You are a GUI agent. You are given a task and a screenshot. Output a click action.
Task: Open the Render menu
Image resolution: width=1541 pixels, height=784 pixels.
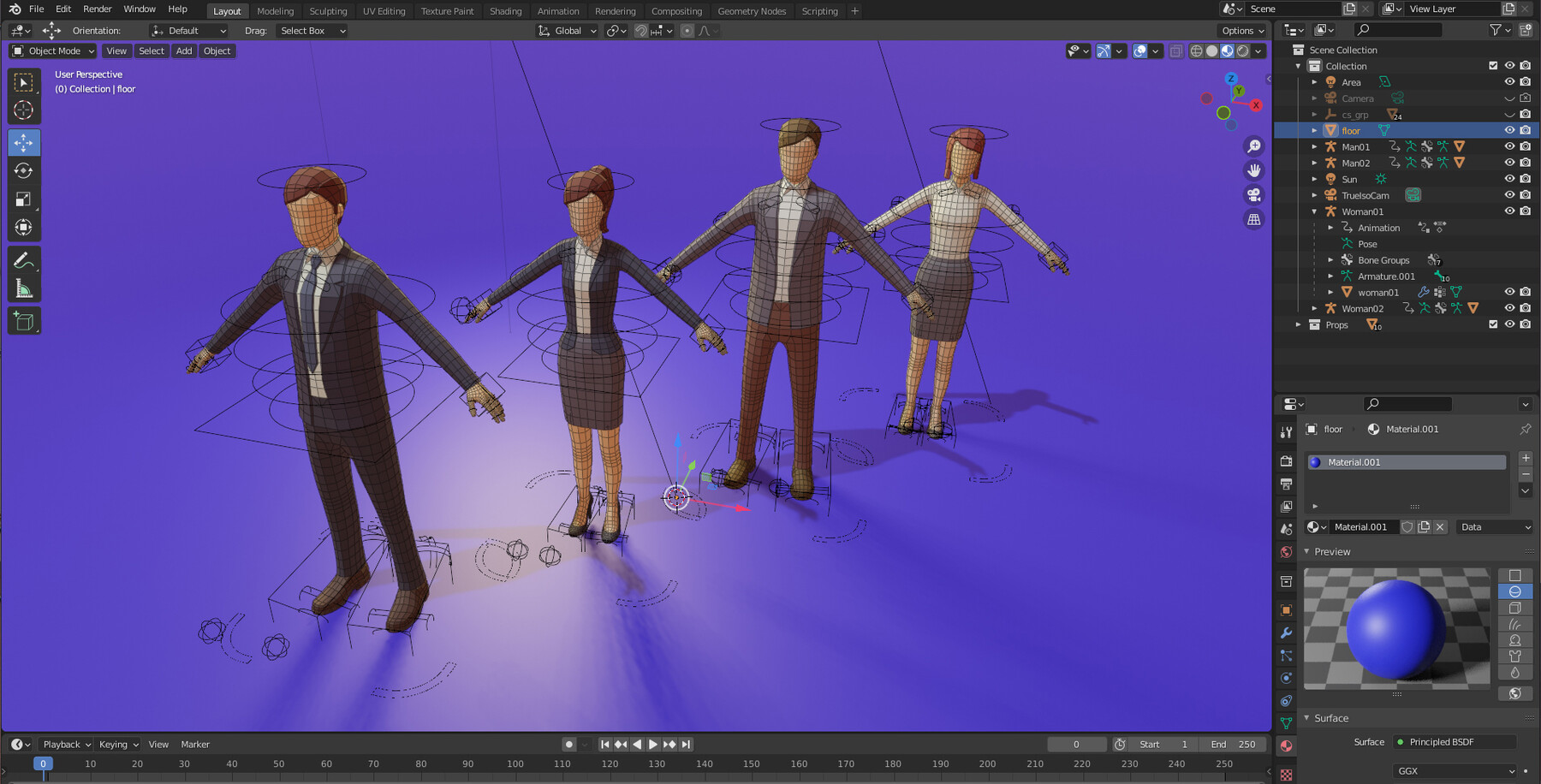(x=97, y=9)
